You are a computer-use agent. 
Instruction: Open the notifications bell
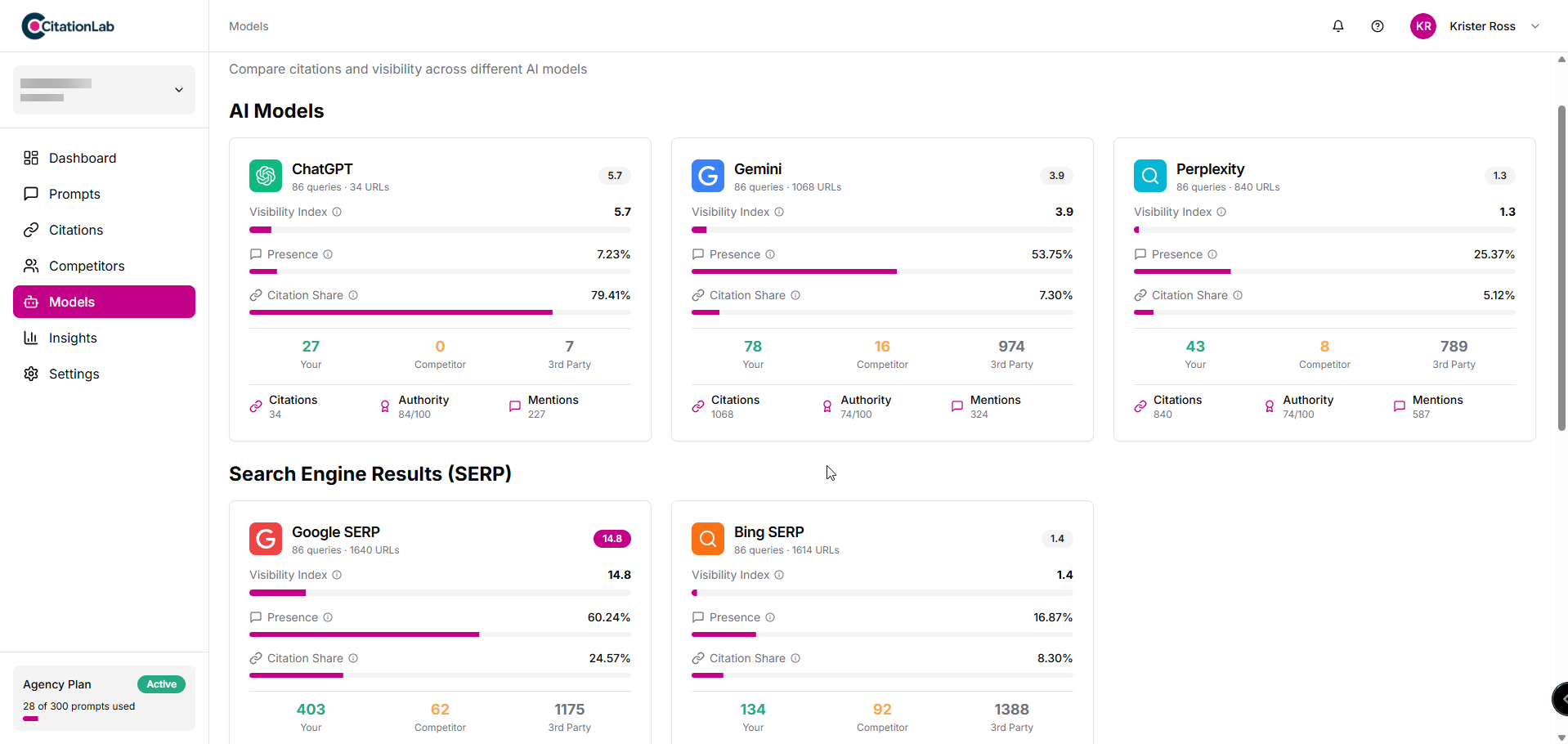tap(1337, 25)
